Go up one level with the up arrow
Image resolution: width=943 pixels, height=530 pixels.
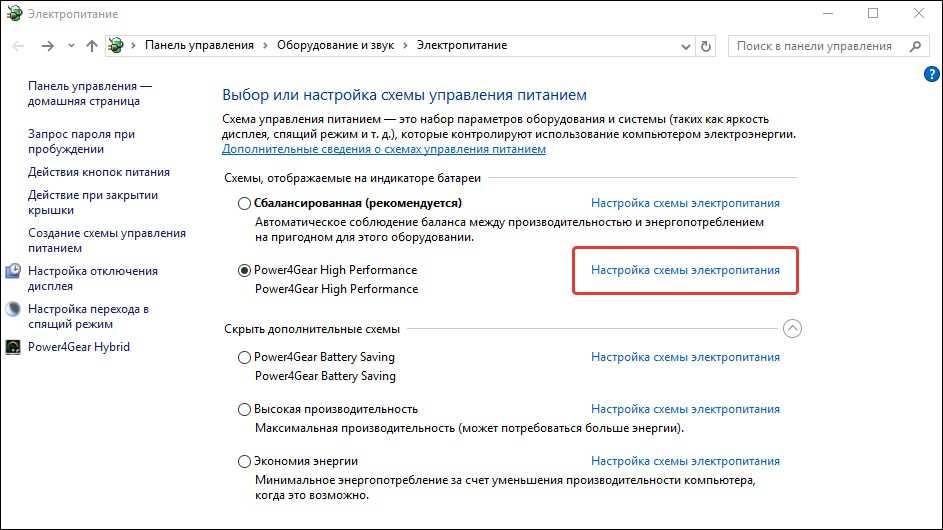point(93,46)
